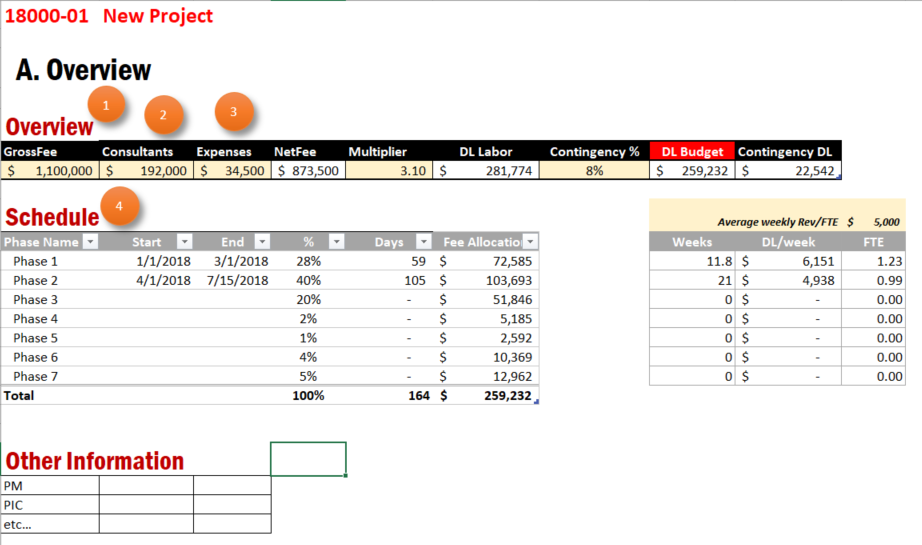Click the FTE column header
922x545 pixels.
[x=873, y=242]
